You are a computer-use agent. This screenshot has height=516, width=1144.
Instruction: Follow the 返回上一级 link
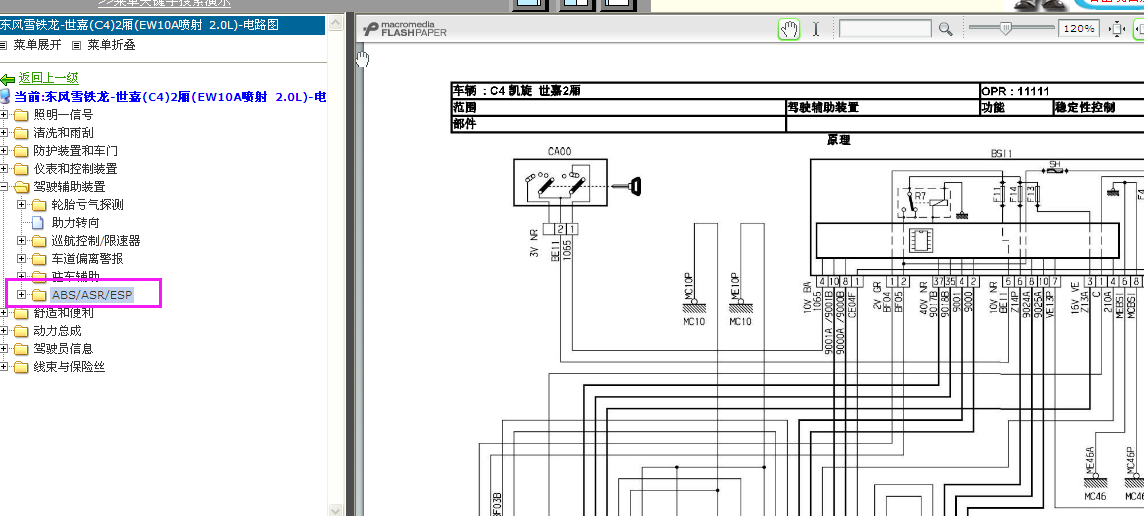pyautogui.click(x=48, y=78)
